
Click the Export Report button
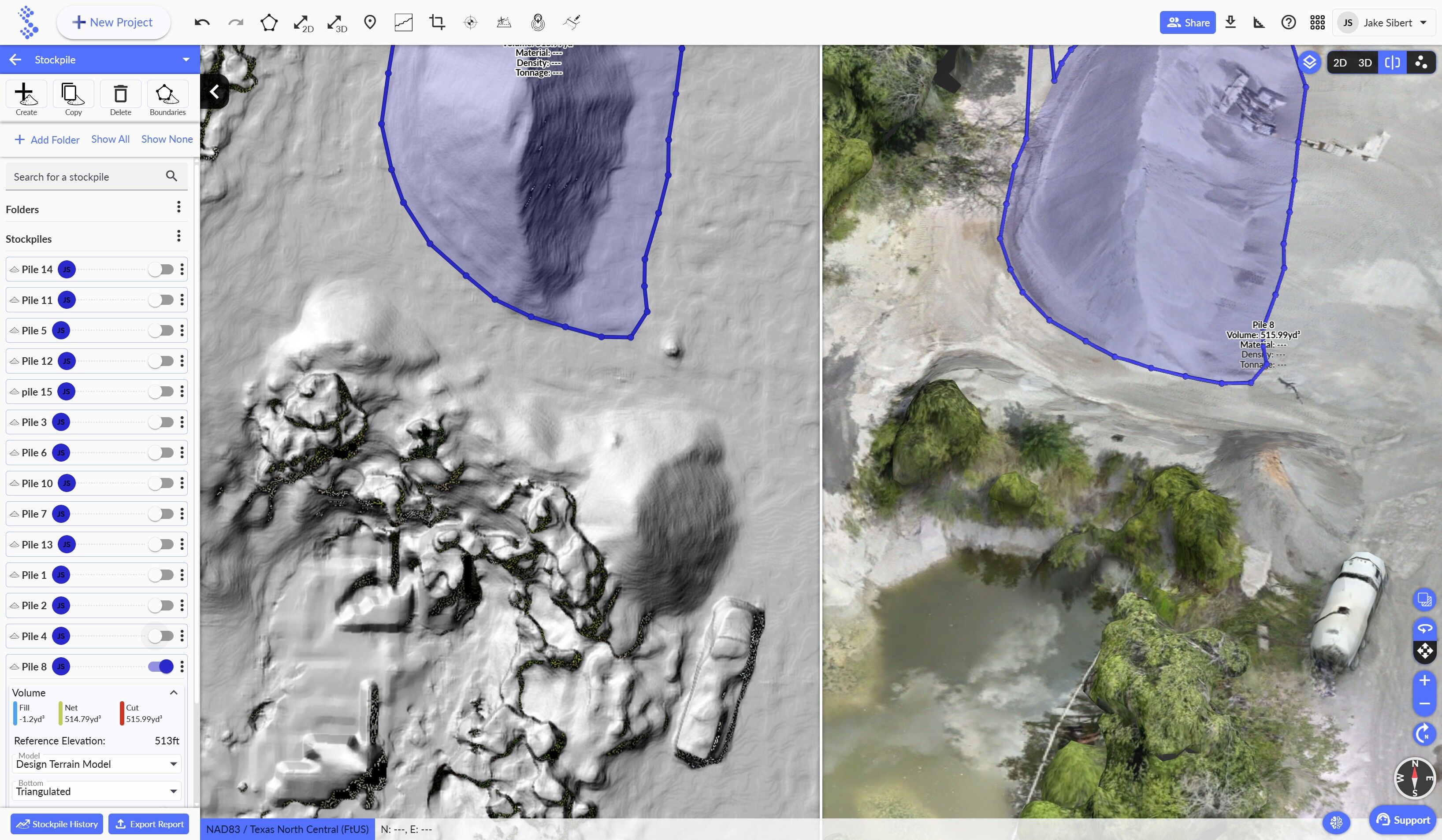[x=149, y=824]
